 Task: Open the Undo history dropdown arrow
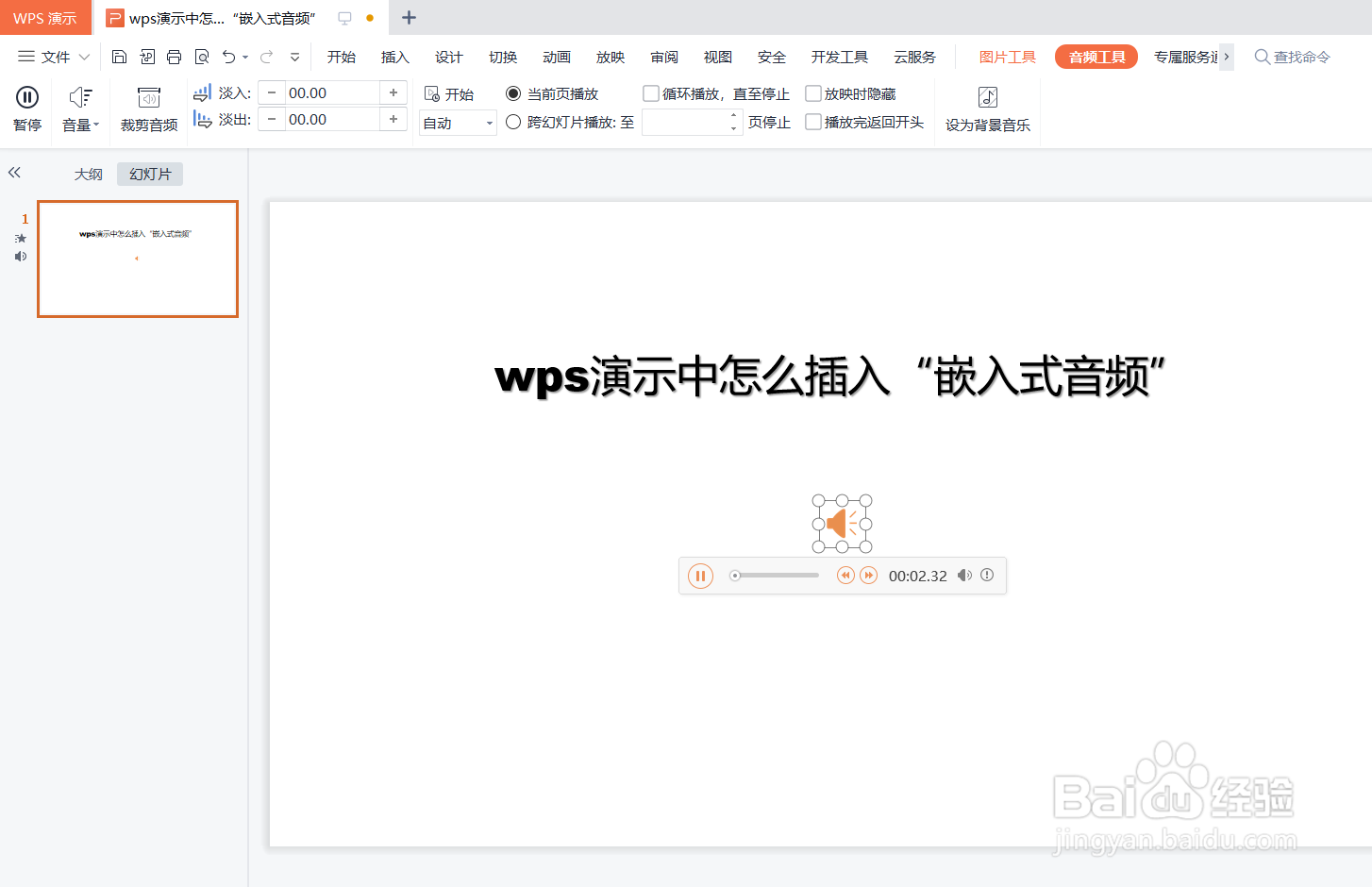click(245, 57)
